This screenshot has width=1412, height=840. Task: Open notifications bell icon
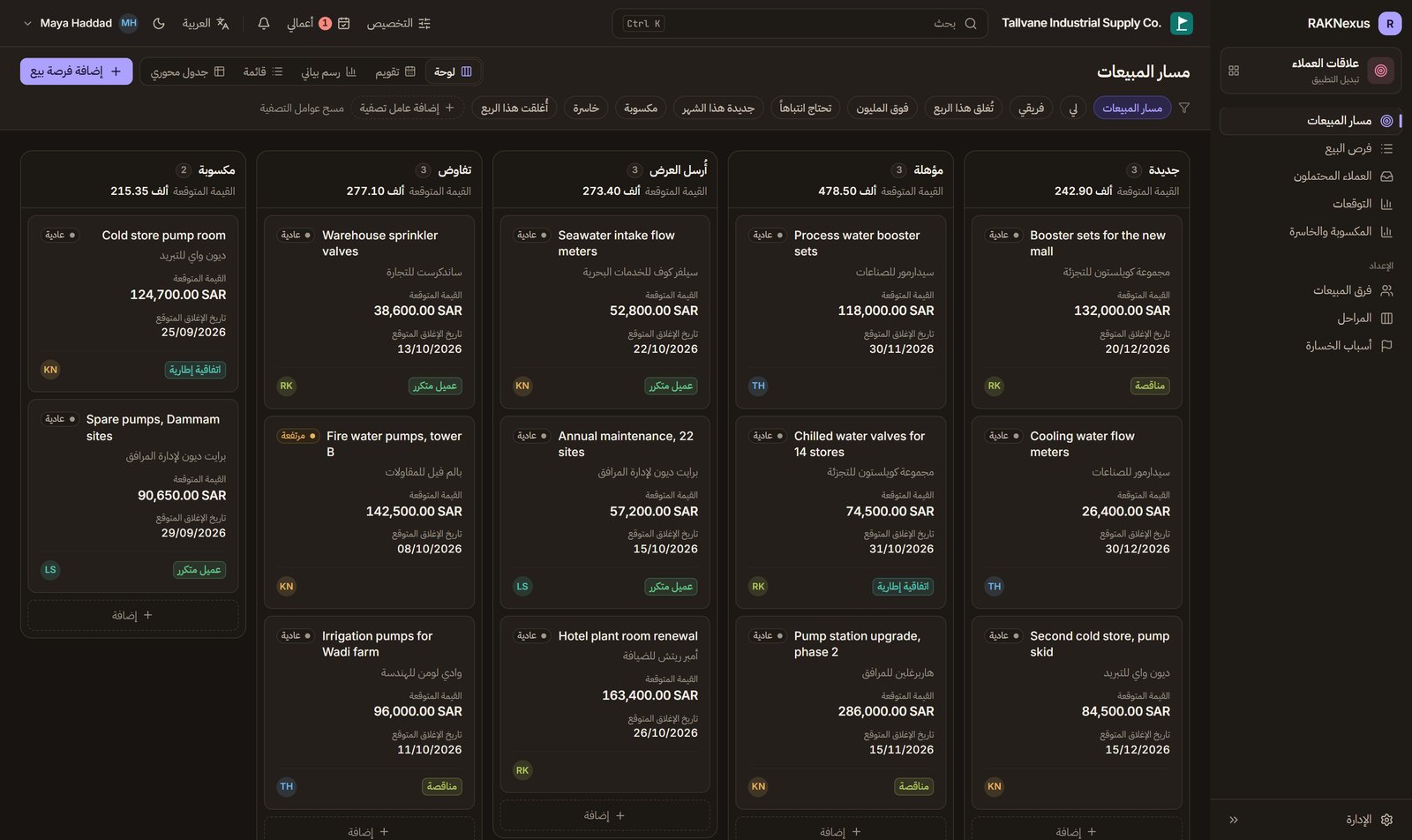264,24
